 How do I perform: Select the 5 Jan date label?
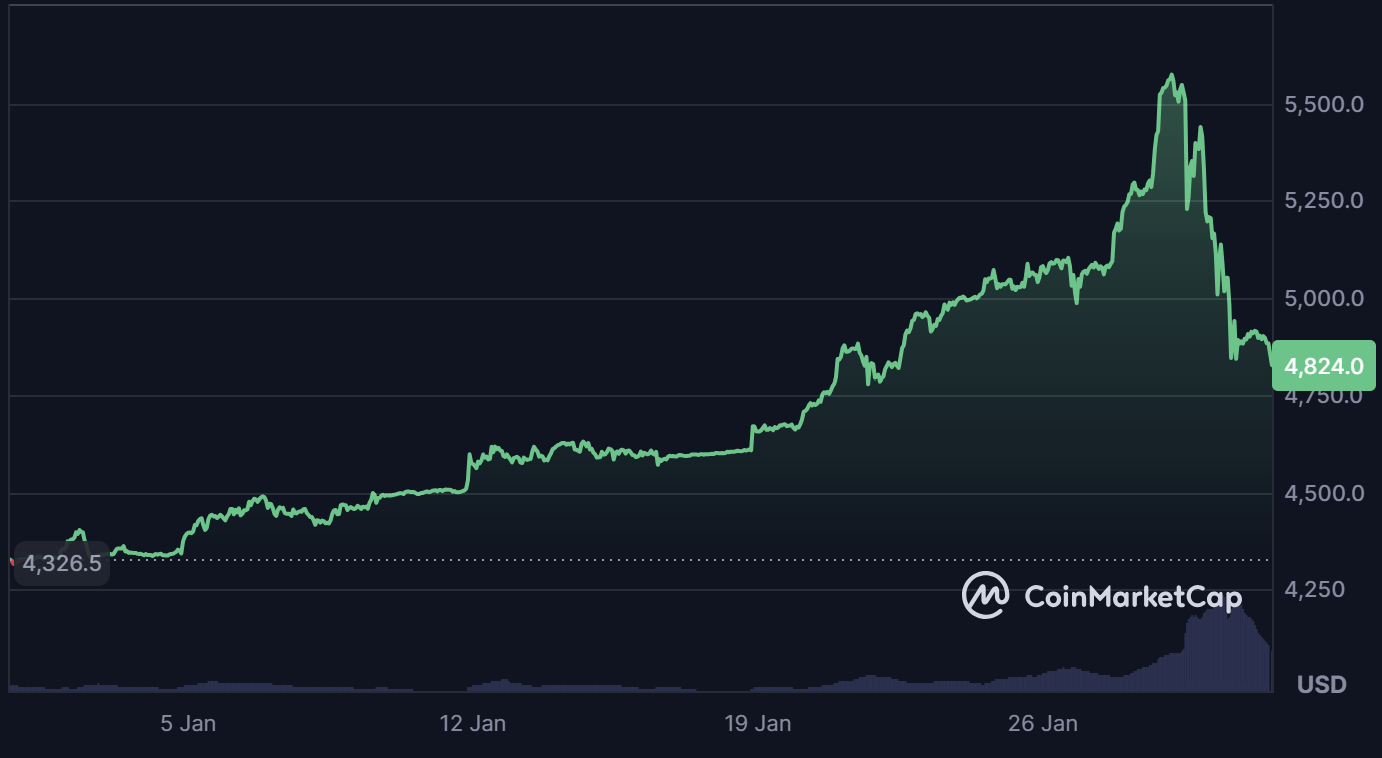[x=189, y=723]
